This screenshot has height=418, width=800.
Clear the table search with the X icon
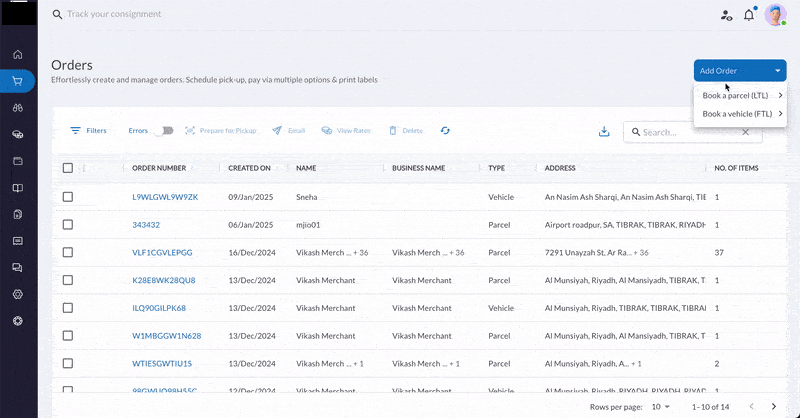tap(745, 132)
